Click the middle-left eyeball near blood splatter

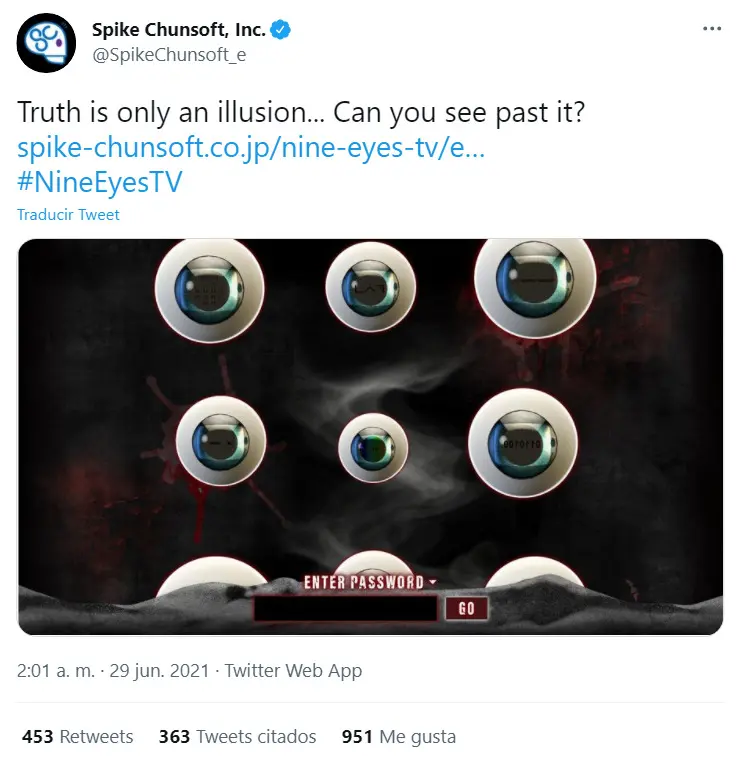[x=221, y=440]
